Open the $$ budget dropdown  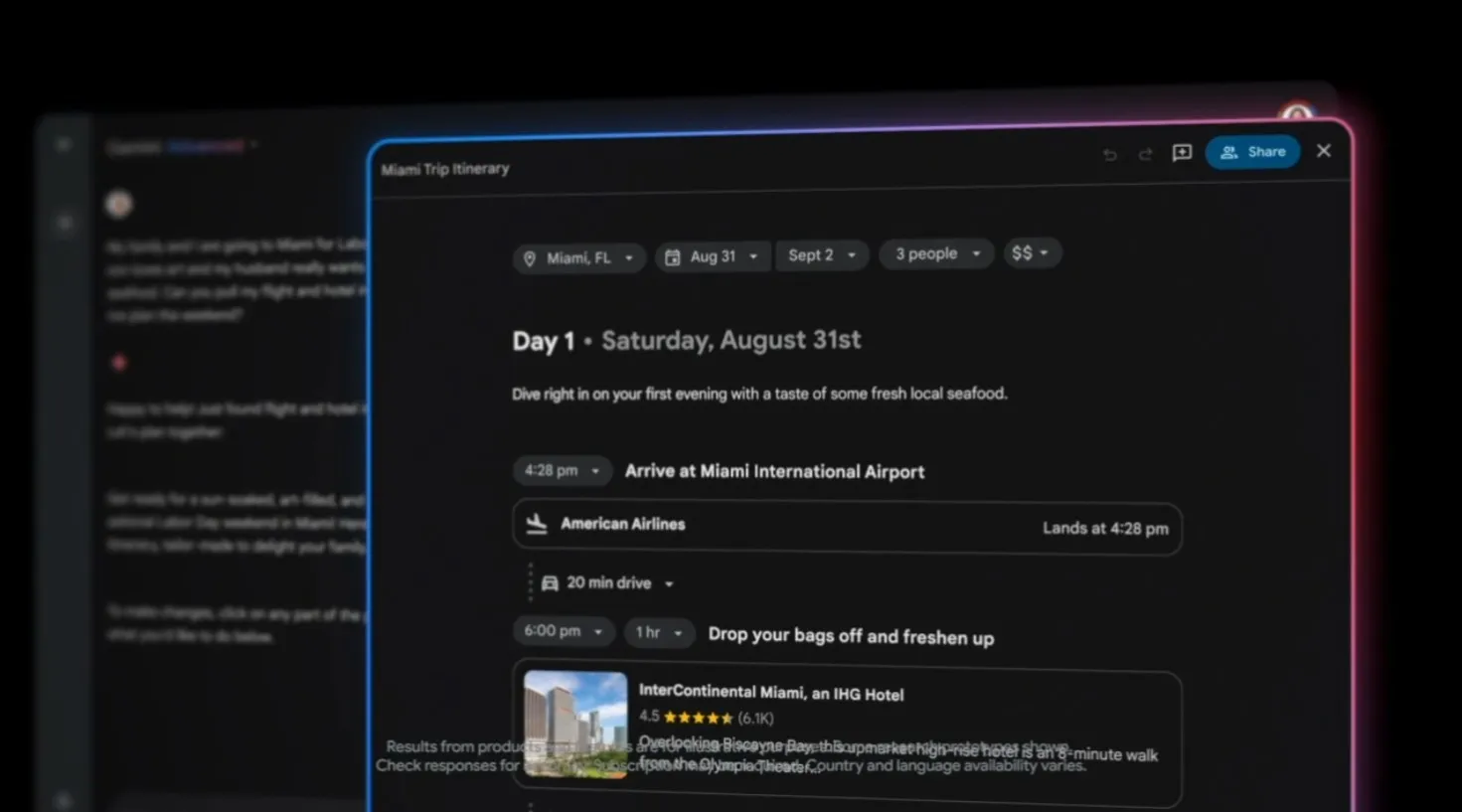(x=1032, y=253)
